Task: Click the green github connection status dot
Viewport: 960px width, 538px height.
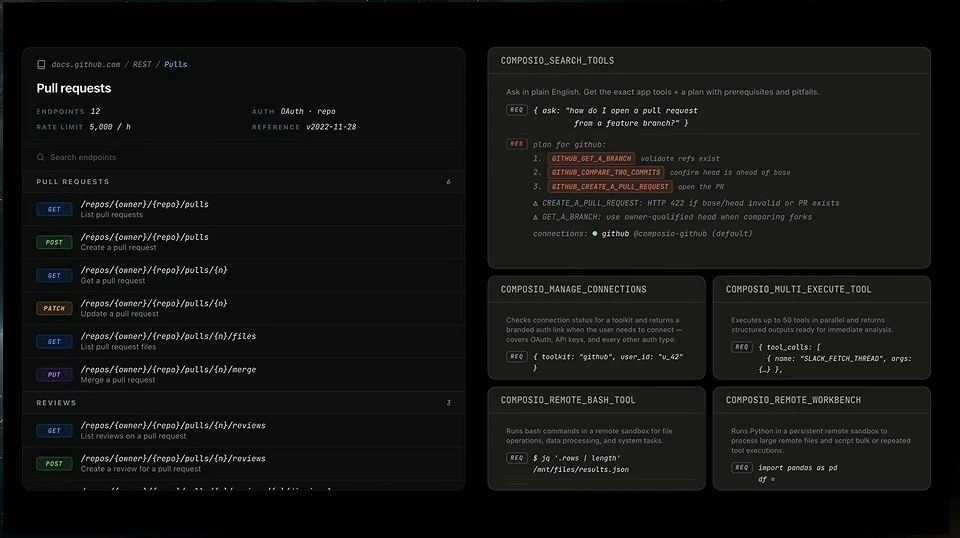Action: 594,234
